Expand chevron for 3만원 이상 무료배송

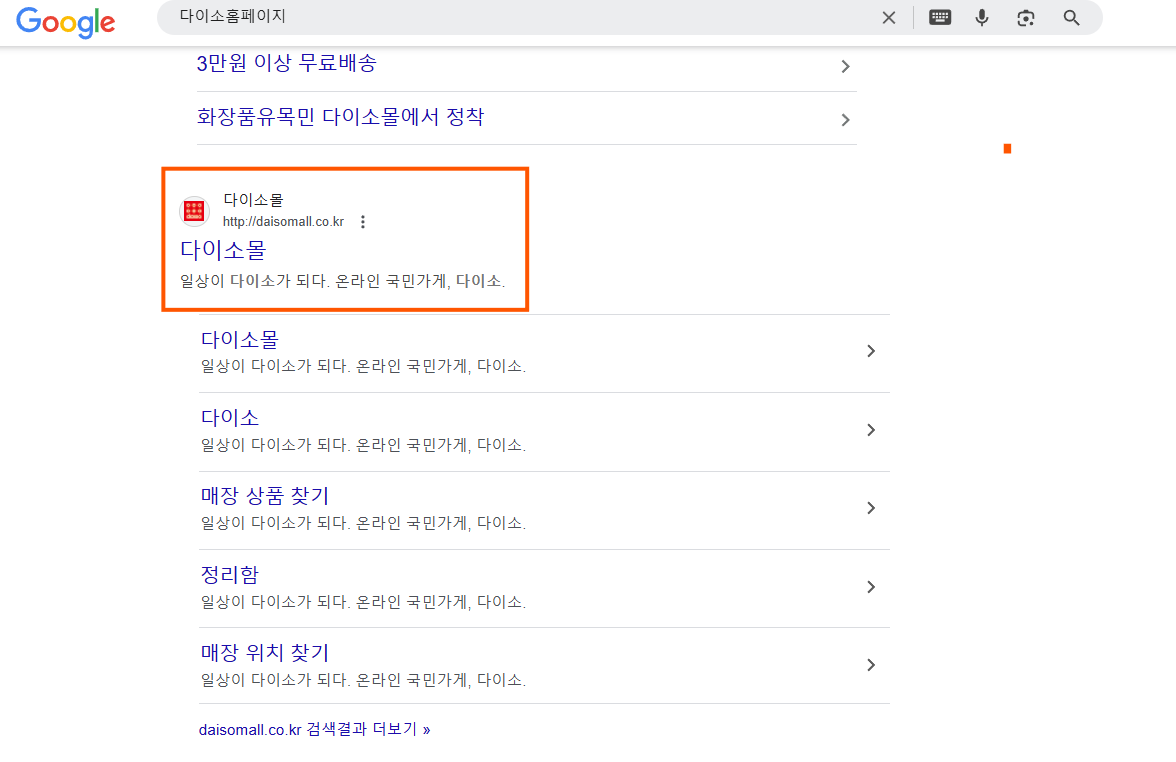[x=845, y=67]
